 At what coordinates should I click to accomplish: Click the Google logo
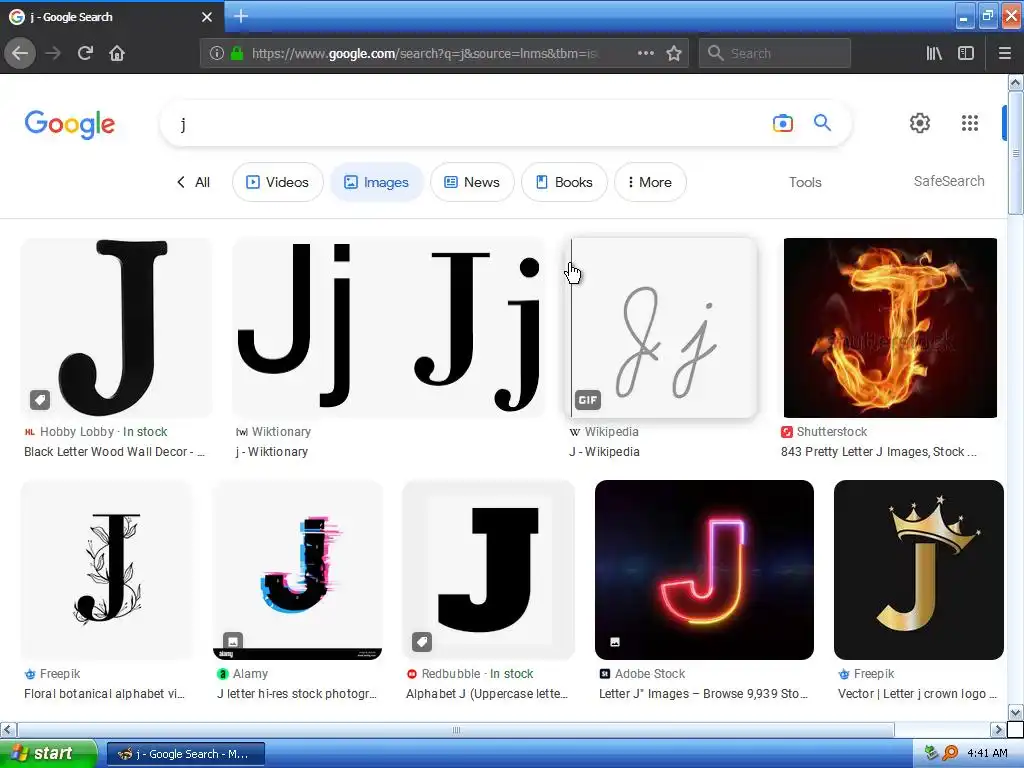click(70, 124)
